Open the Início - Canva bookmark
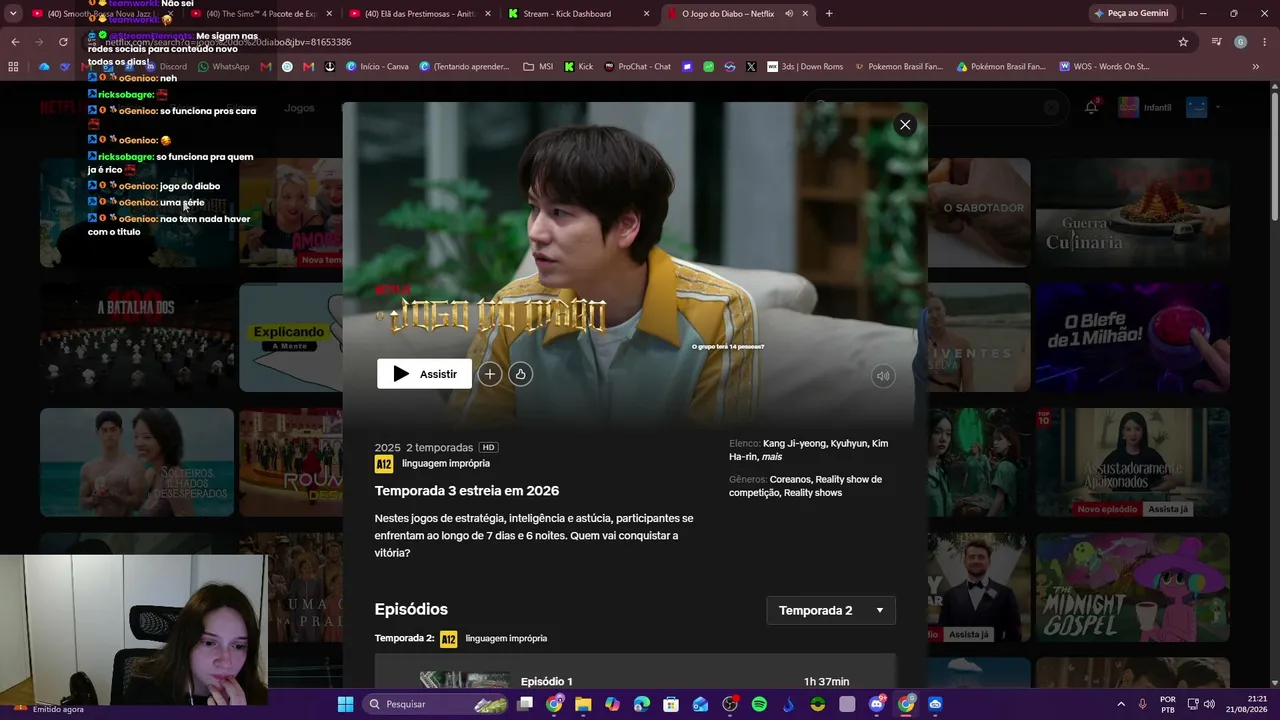This screenshot has width=1280, height=720. coord(378,67)
